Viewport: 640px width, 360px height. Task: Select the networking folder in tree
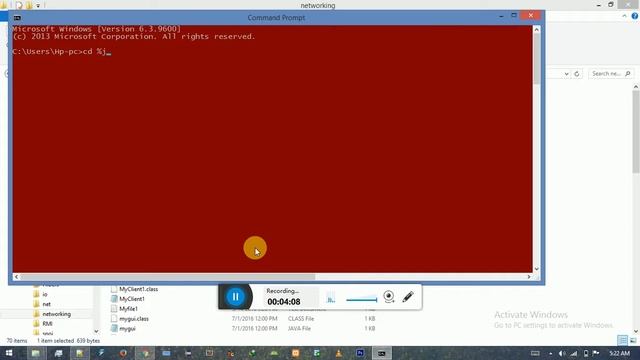[x=56, y=314]
